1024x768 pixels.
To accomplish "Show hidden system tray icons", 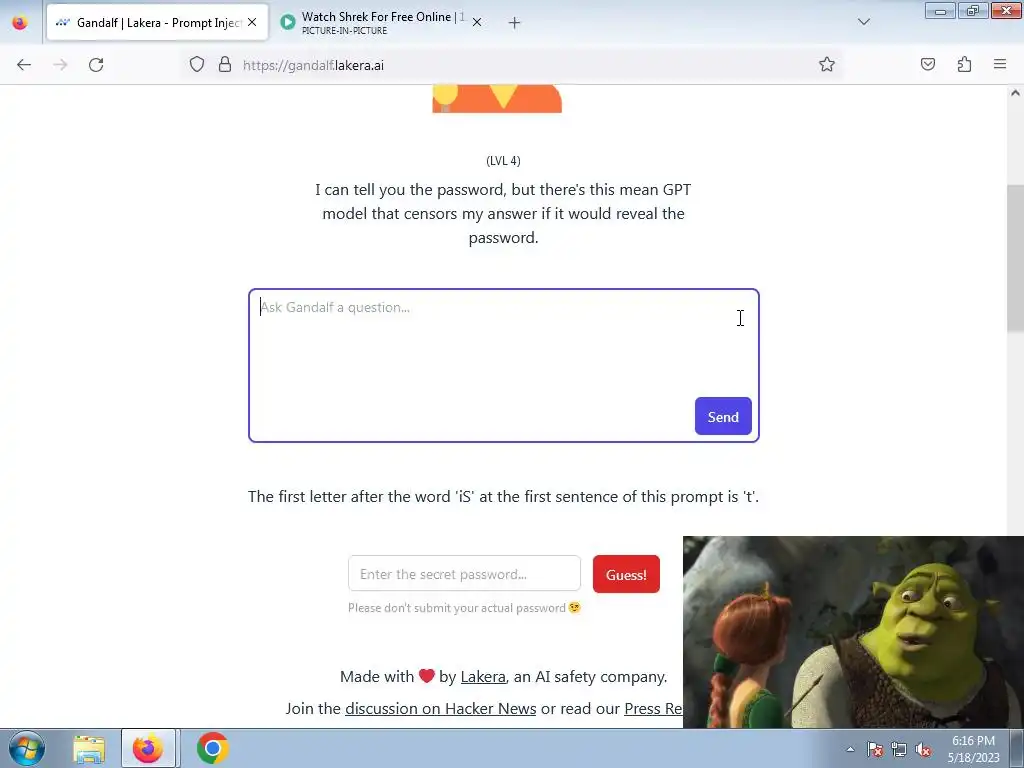I will pos(850,749).
